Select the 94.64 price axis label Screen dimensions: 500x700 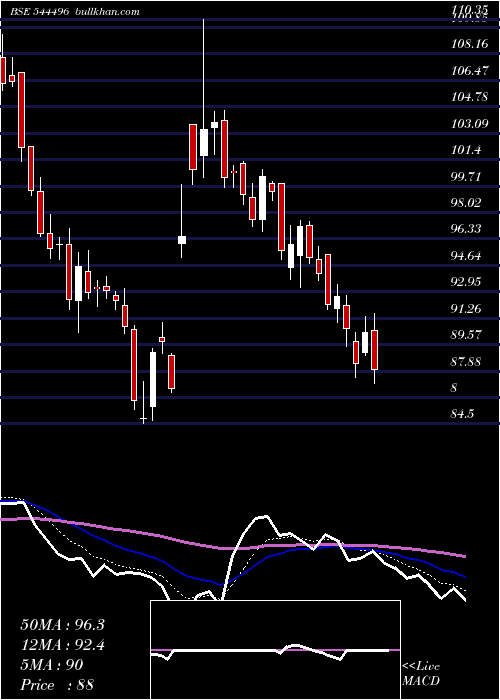[466, 256]
